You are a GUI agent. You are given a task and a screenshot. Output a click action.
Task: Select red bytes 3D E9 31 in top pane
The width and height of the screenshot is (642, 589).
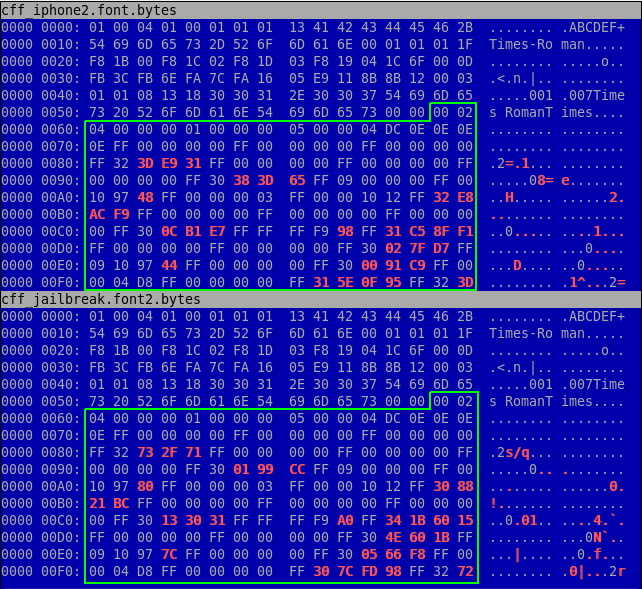159,165
